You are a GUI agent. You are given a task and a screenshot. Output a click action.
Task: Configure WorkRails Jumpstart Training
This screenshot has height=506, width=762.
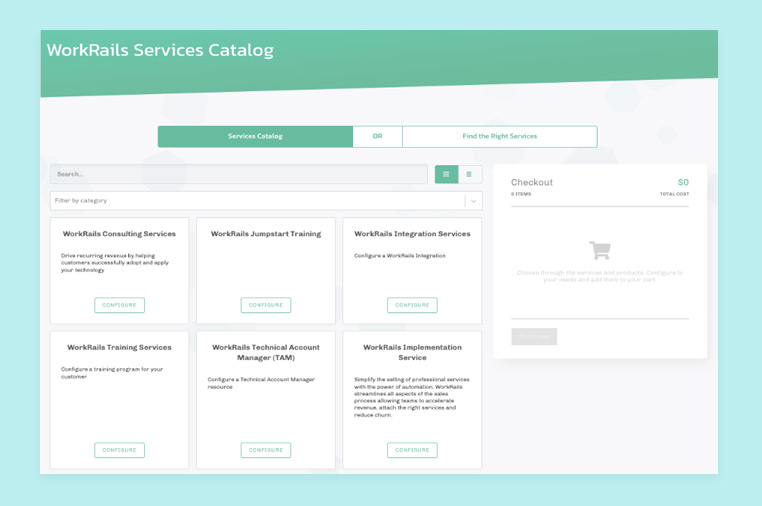point(266,305)
